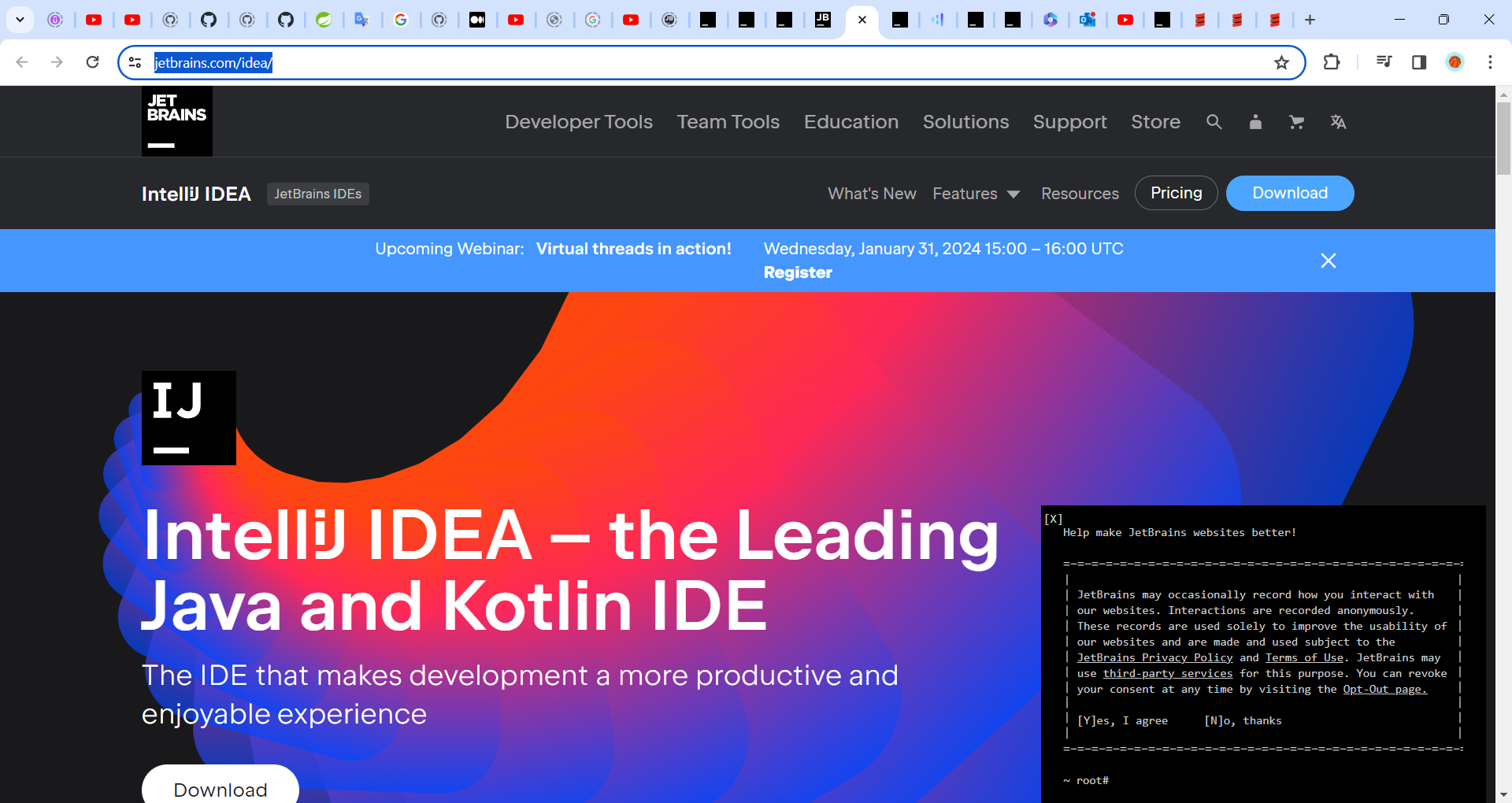The height and width of the screenshot is (803, 1512).
Task: Click the IJ IntelliJ IDEA logo
Action: [x=189, y=418]
